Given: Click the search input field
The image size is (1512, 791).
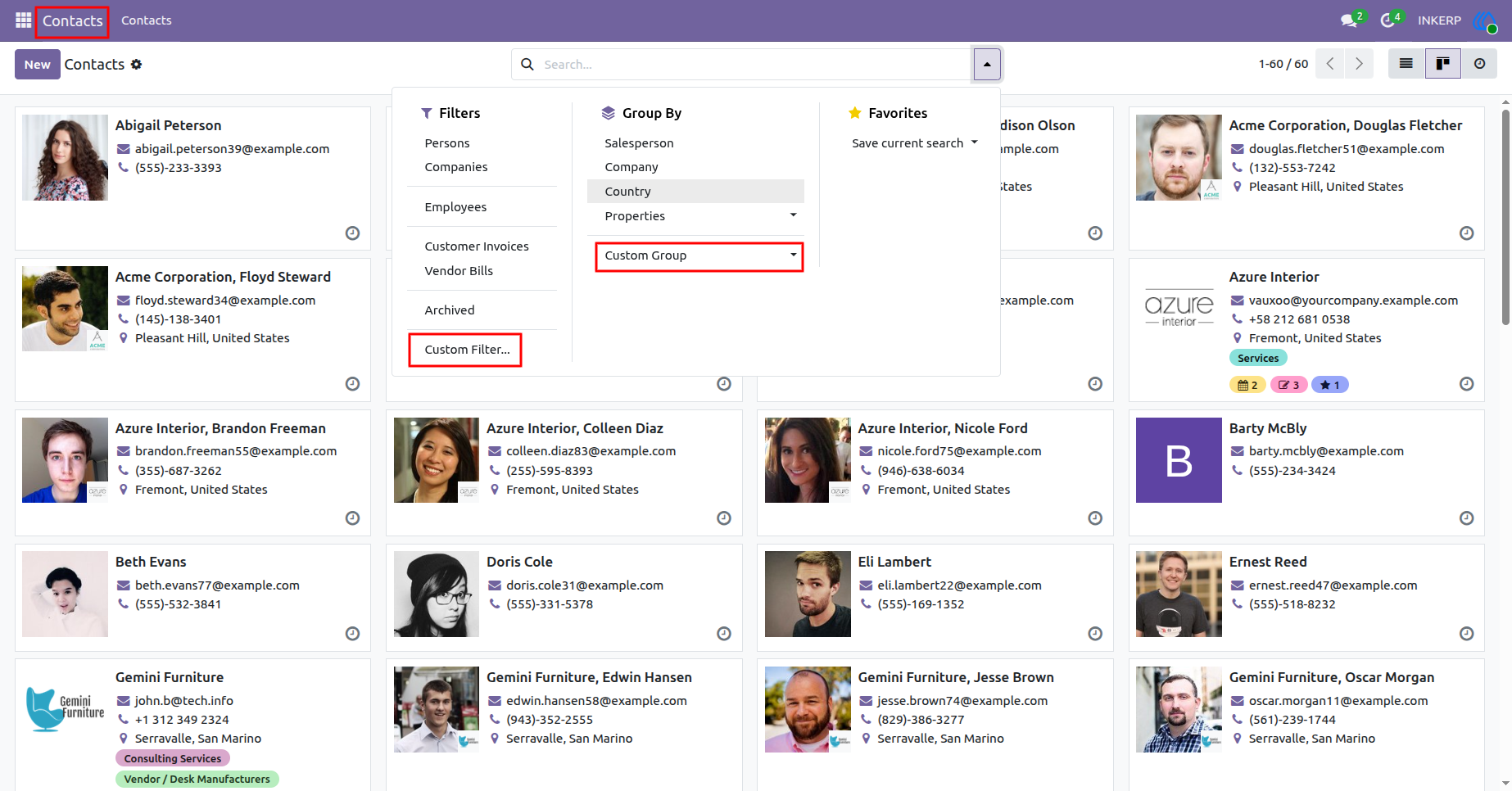Looking at the screenshot, I should point(754,64).
